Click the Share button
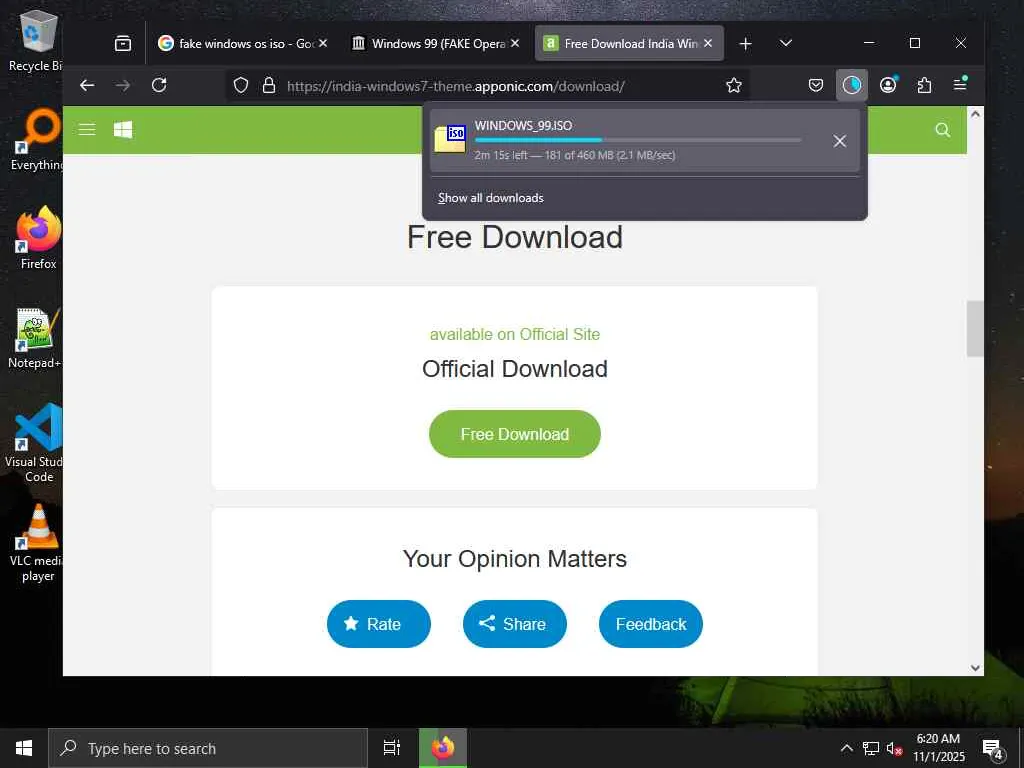 point(515,624)
